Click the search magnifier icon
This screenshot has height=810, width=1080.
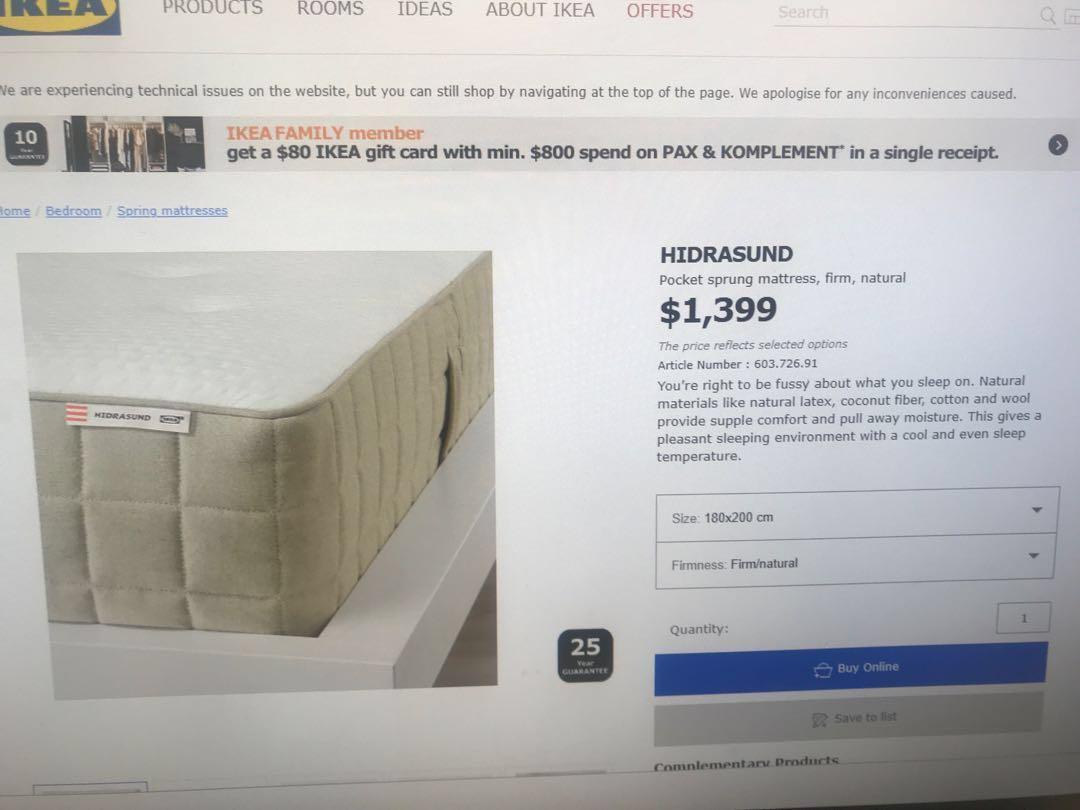click(1048, 15)
